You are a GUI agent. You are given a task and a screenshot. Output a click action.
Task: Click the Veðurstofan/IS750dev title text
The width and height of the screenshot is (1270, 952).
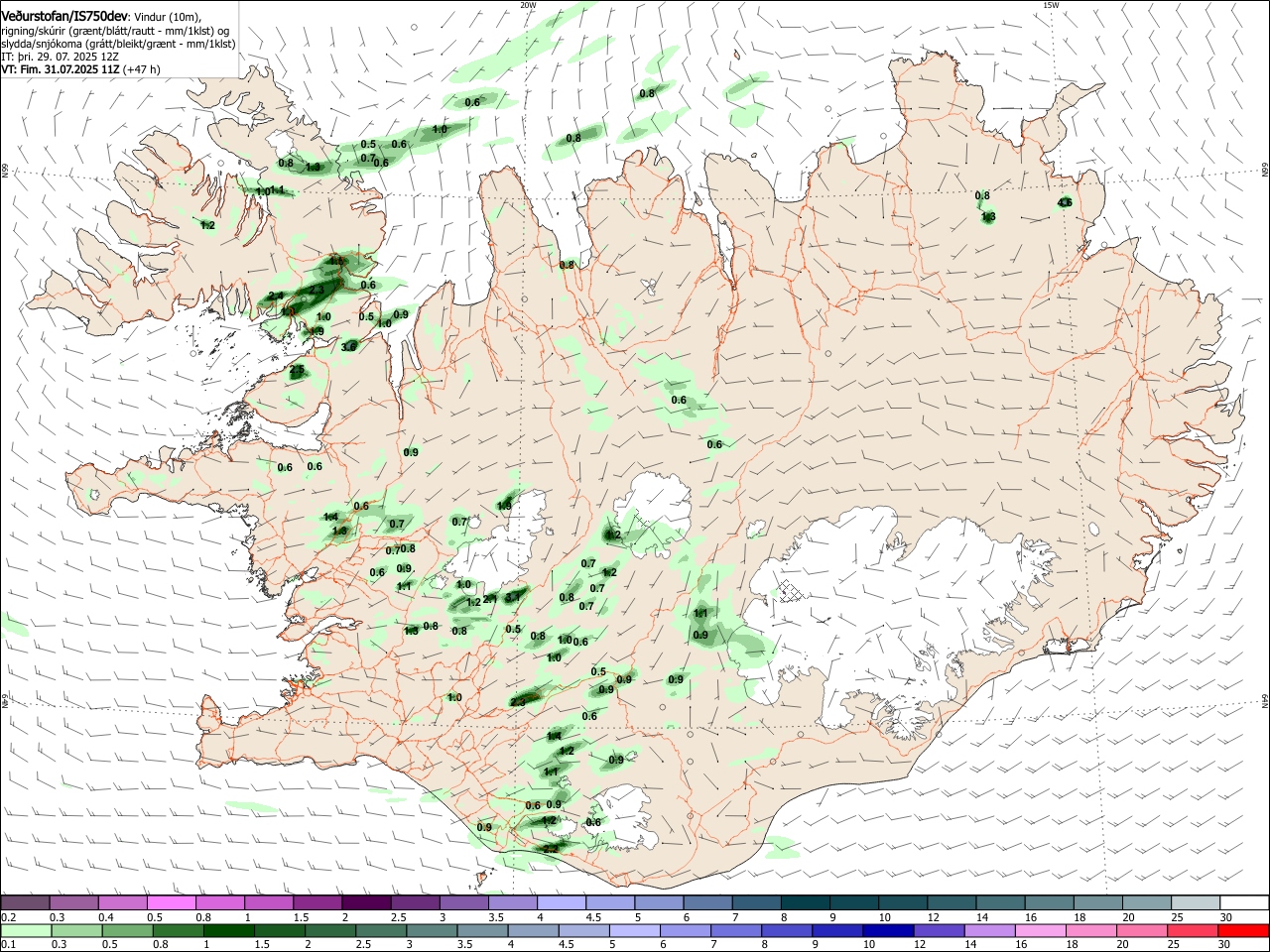coord(63,17)
